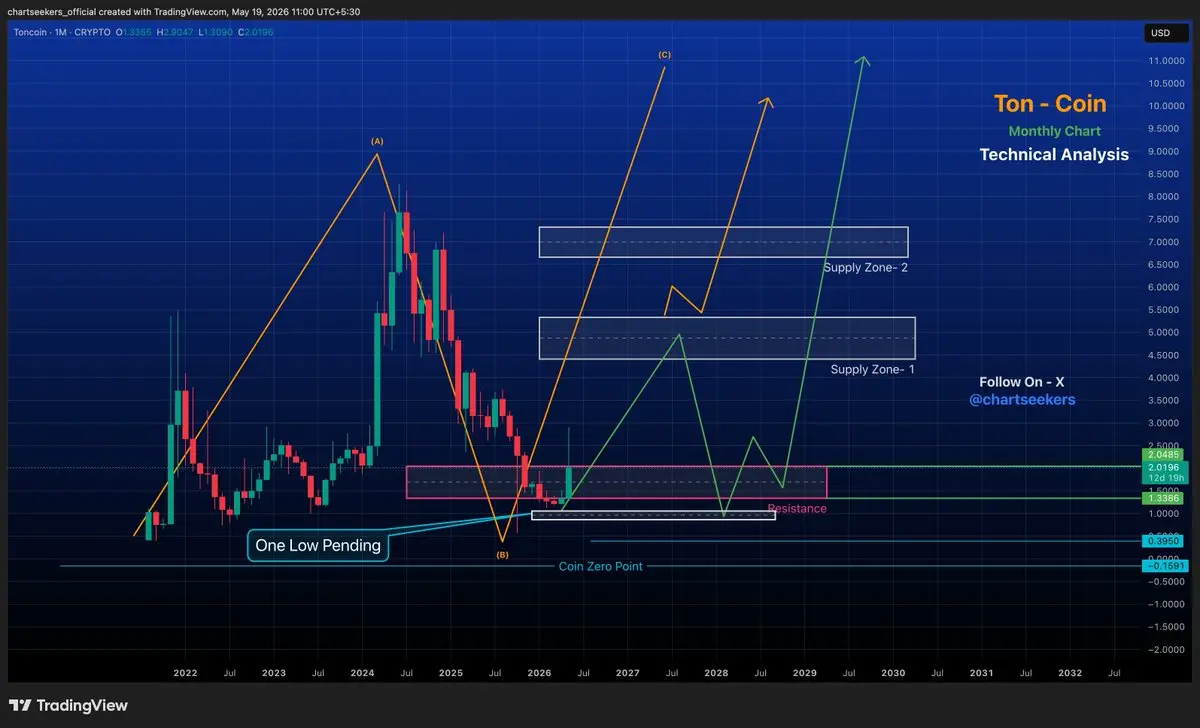
Task: Select the '(B)' wave label
Action: 502,553
